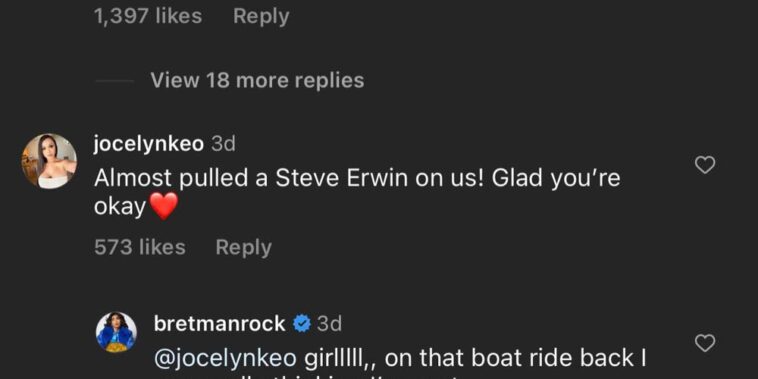This screenshot has height=379, width=758.
Task: Go to bretmanrock username profile
Action: 219,323
